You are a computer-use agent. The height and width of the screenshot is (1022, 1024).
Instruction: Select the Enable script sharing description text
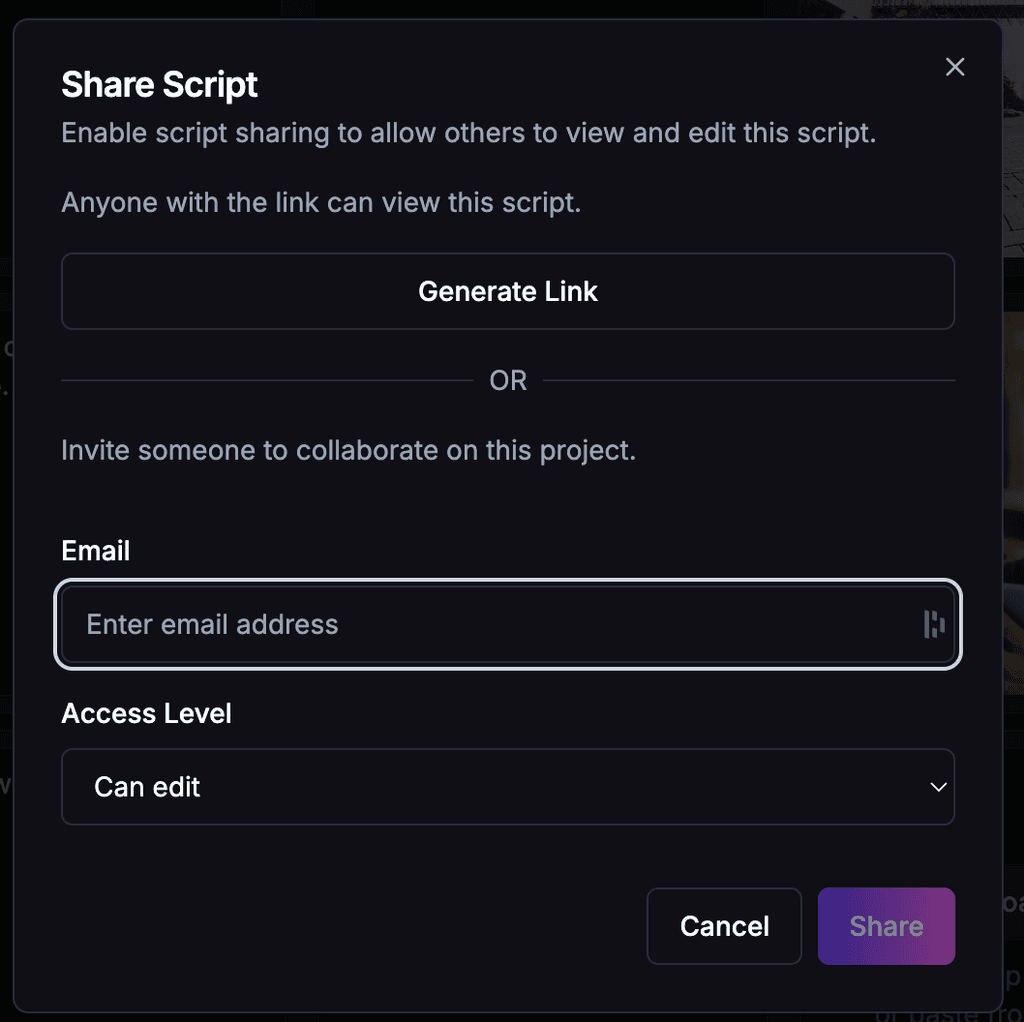[468, 133]
